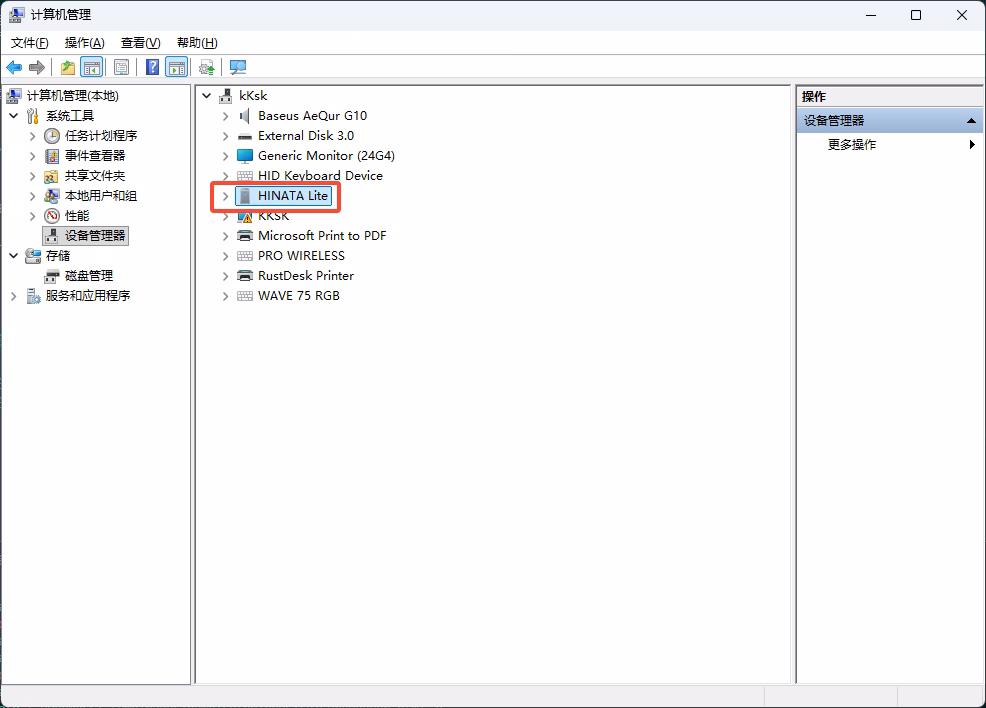Click Scan for hardware changes icon
The image size is (986, 708).
click(x=238, y=67)
